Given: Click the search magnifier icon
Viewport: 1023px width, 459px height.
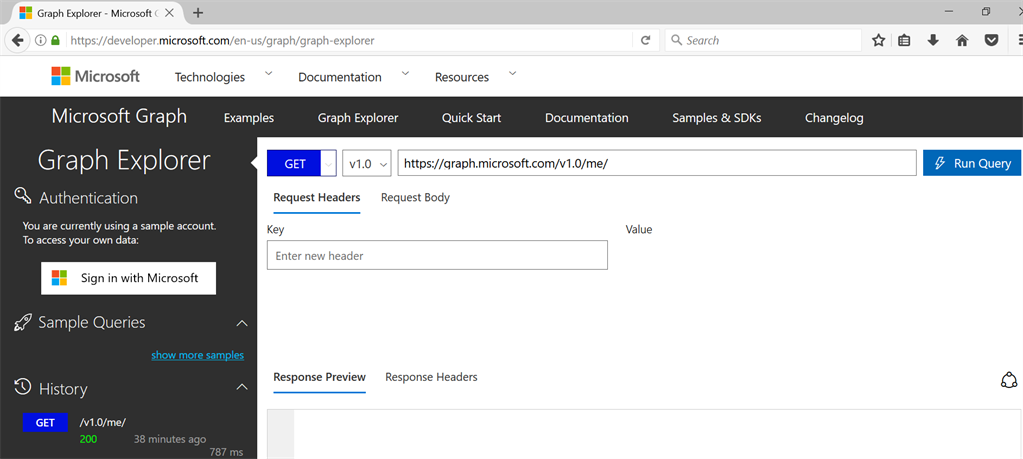Looking at the screenshot, I should click(x=677, y=40).
